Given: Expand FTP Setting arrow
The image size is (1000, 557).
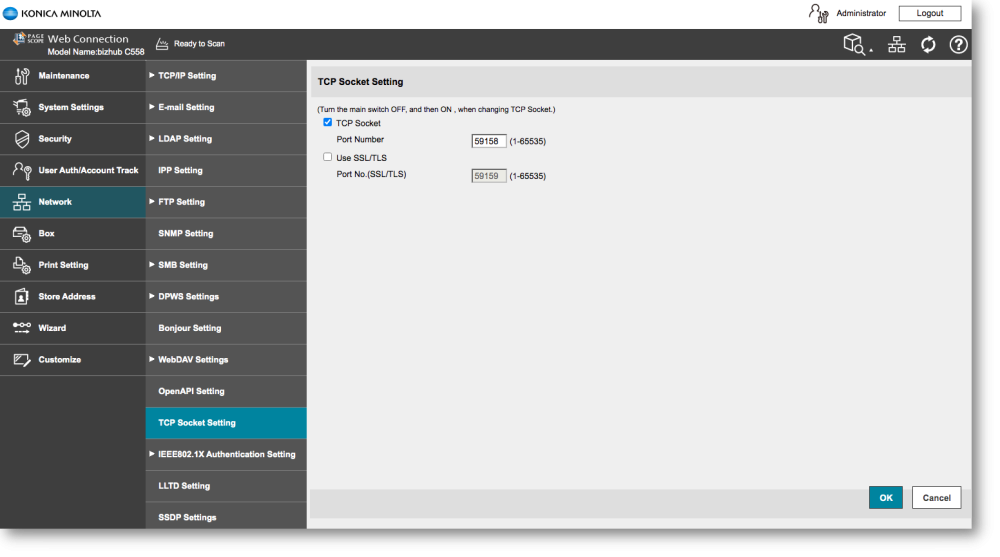Looking at the screenshot, I should pos(152,202).
